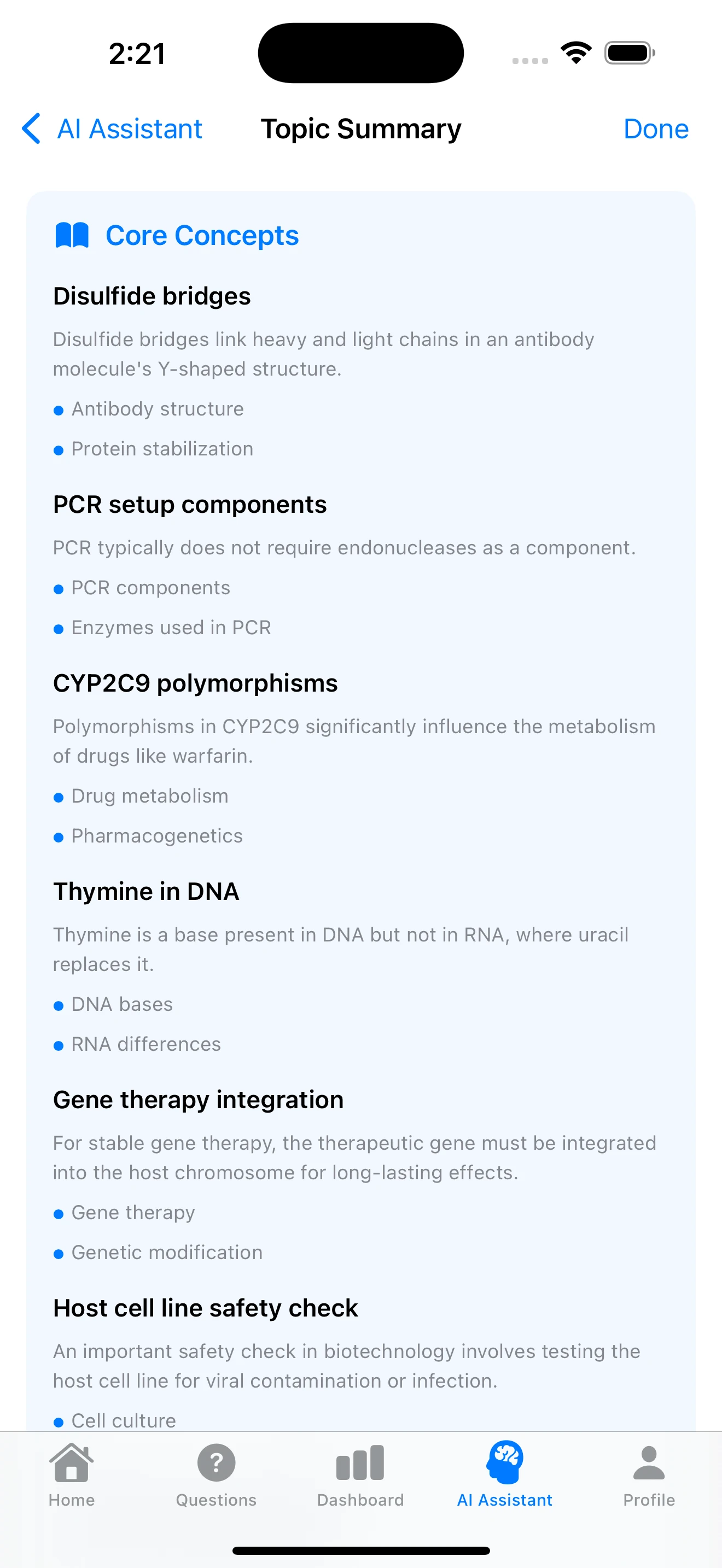Tap the Pharmacogenetics bullet item
The width and height of the screenshot is (722, 1568).
tap(157, 836)
